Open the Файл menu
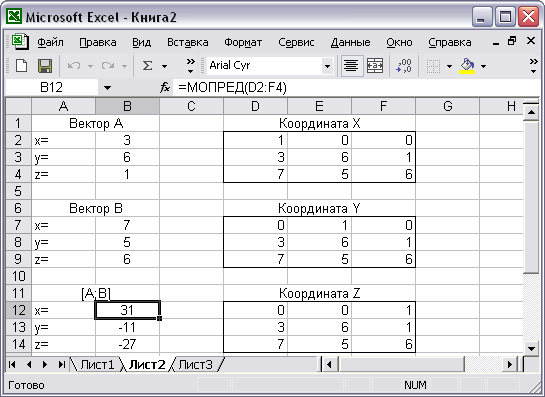This screenshot has height=397, width=545. (50, 42)
